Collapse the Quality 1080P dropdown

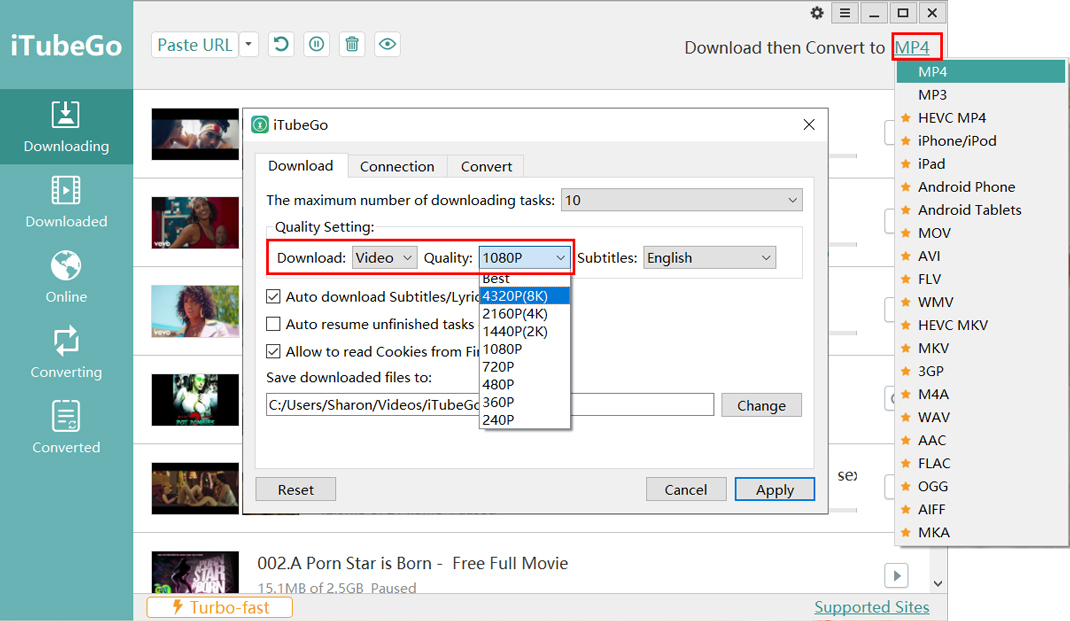[524, 258]
